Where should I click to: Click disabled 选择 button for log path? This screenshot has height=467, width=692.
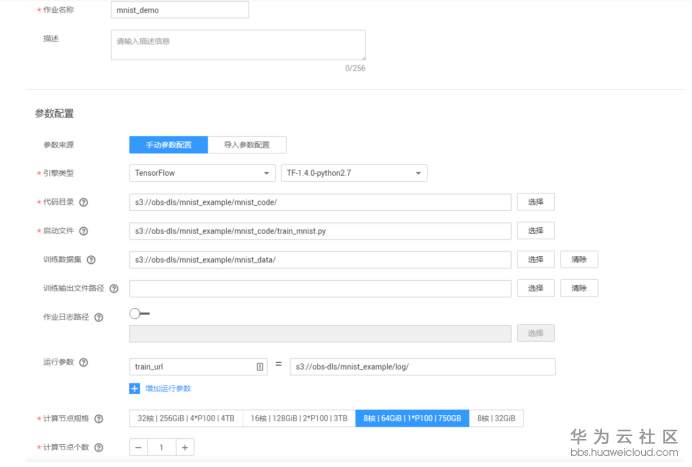[536, 333]
